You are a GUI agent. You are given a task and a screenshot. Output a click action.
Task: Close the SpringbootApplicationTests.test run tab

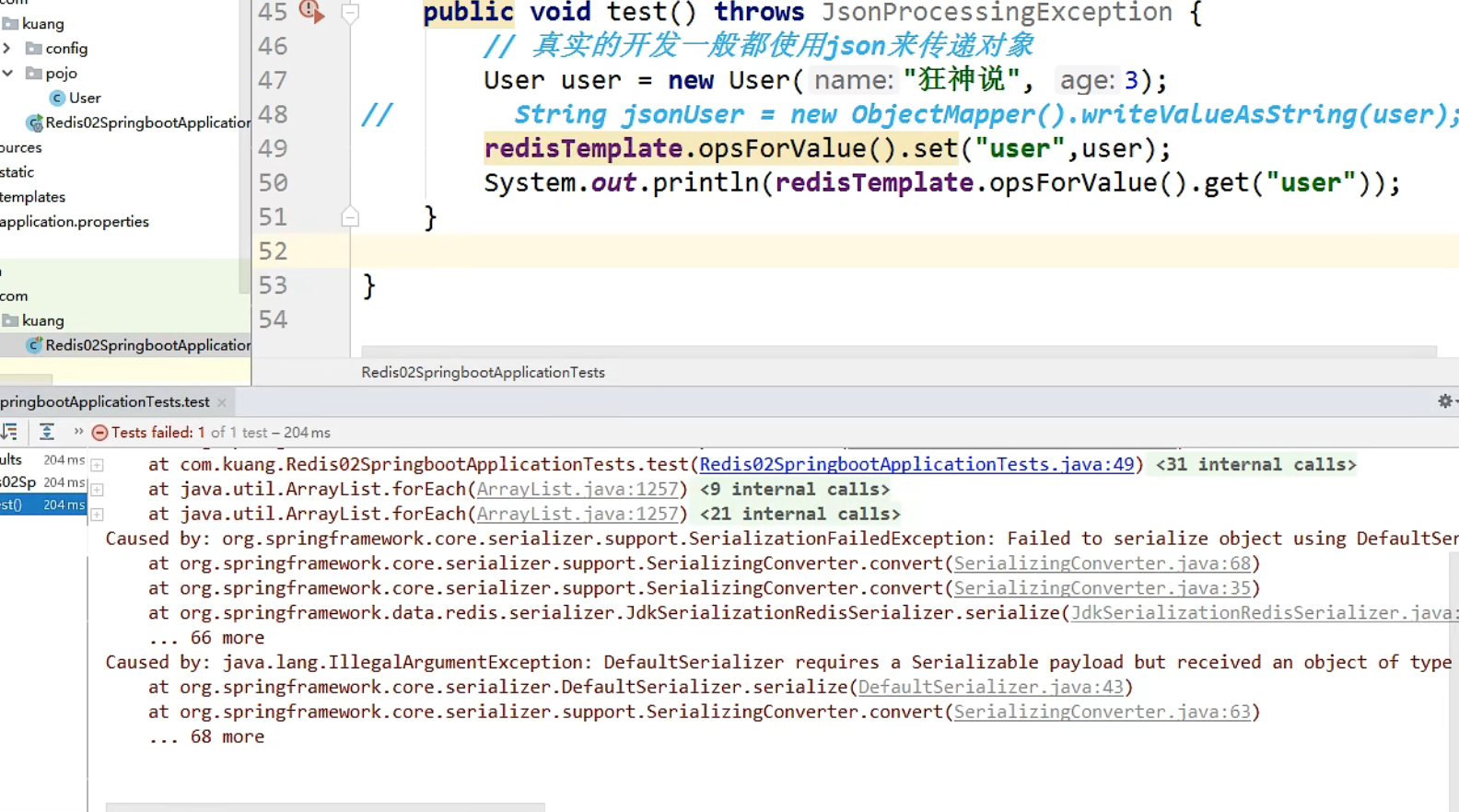click(x=222, y=402)
